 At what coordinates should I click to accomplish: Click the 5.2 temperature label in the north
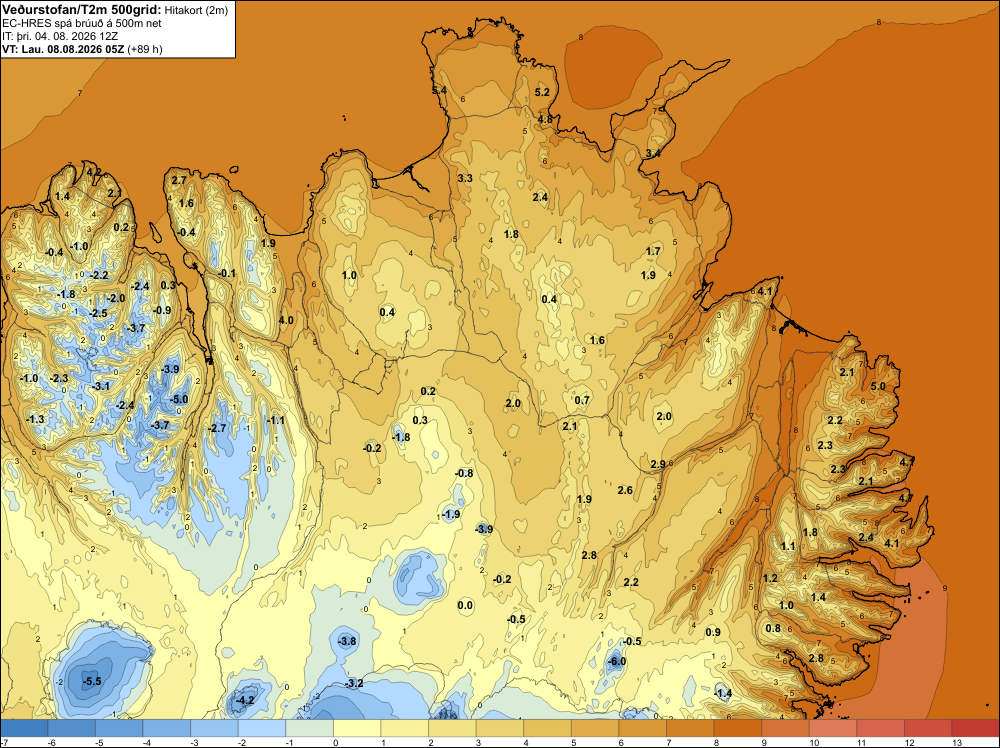click(542, 92)
